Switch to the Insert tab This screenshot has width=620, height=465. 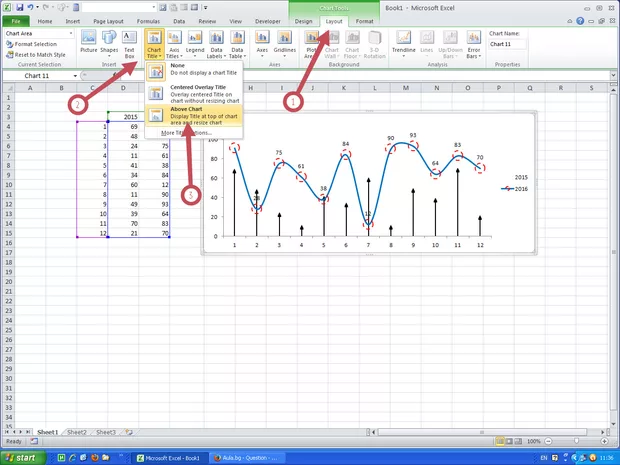pos(73,21)
